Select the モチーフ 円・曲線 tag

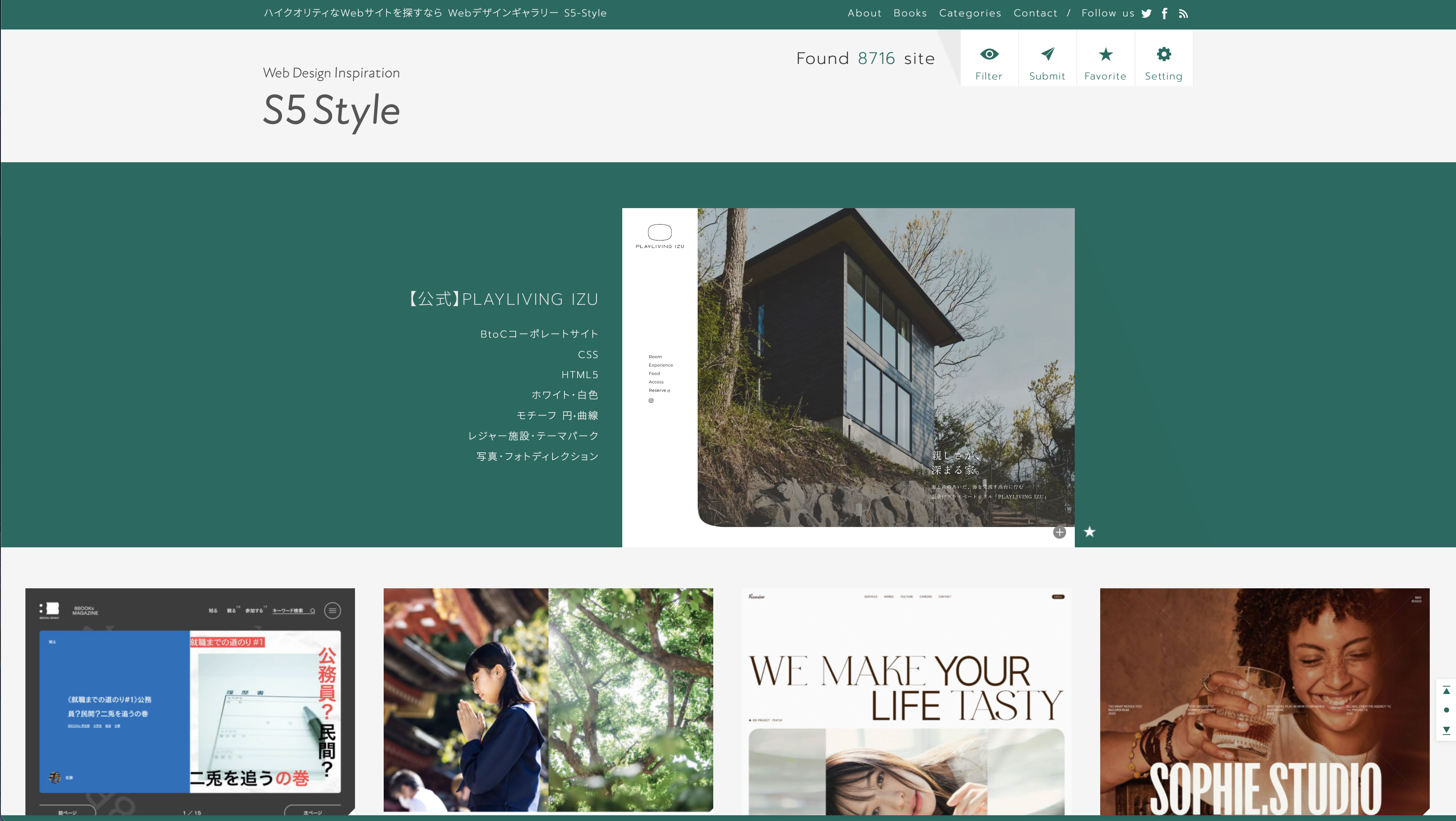(557, 415)
